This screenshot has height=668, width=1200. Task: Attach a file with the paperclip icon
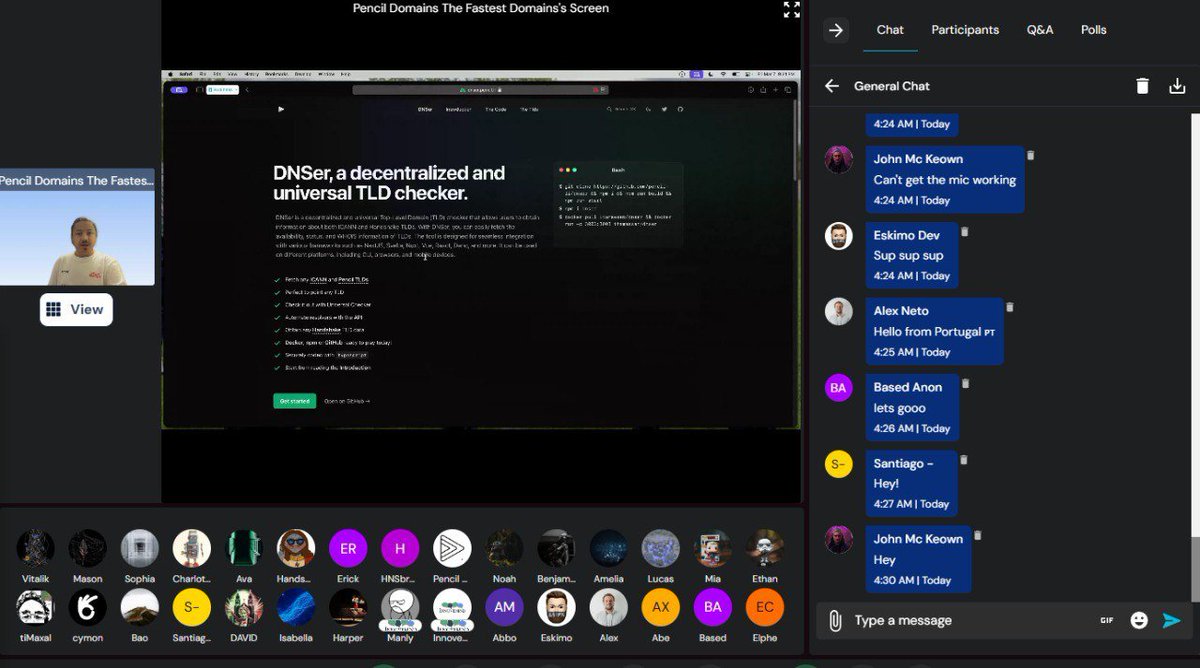point(835,621)
